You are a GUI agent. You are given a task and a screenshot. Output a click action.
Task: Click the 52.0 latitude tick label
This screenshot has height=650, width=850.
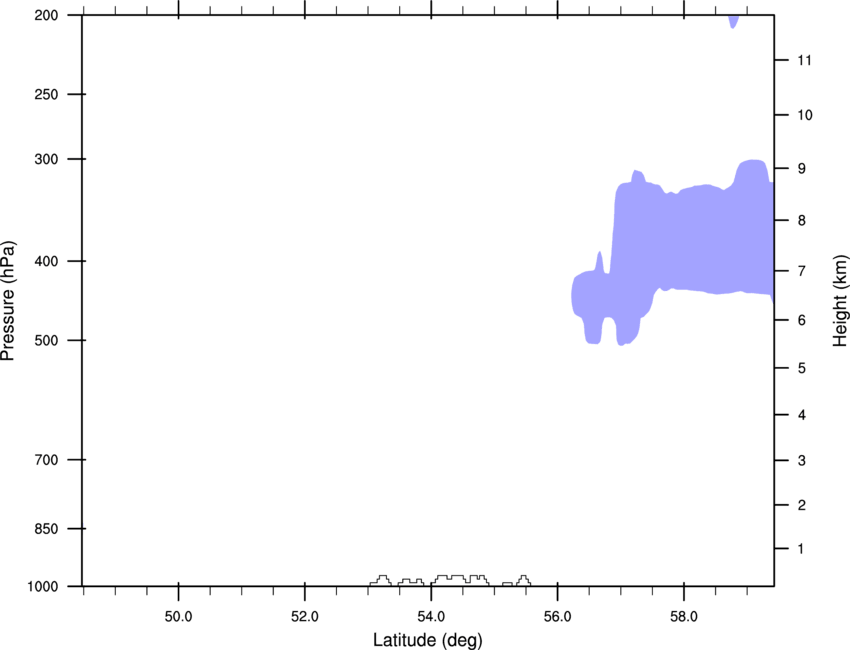click(305, 617)
